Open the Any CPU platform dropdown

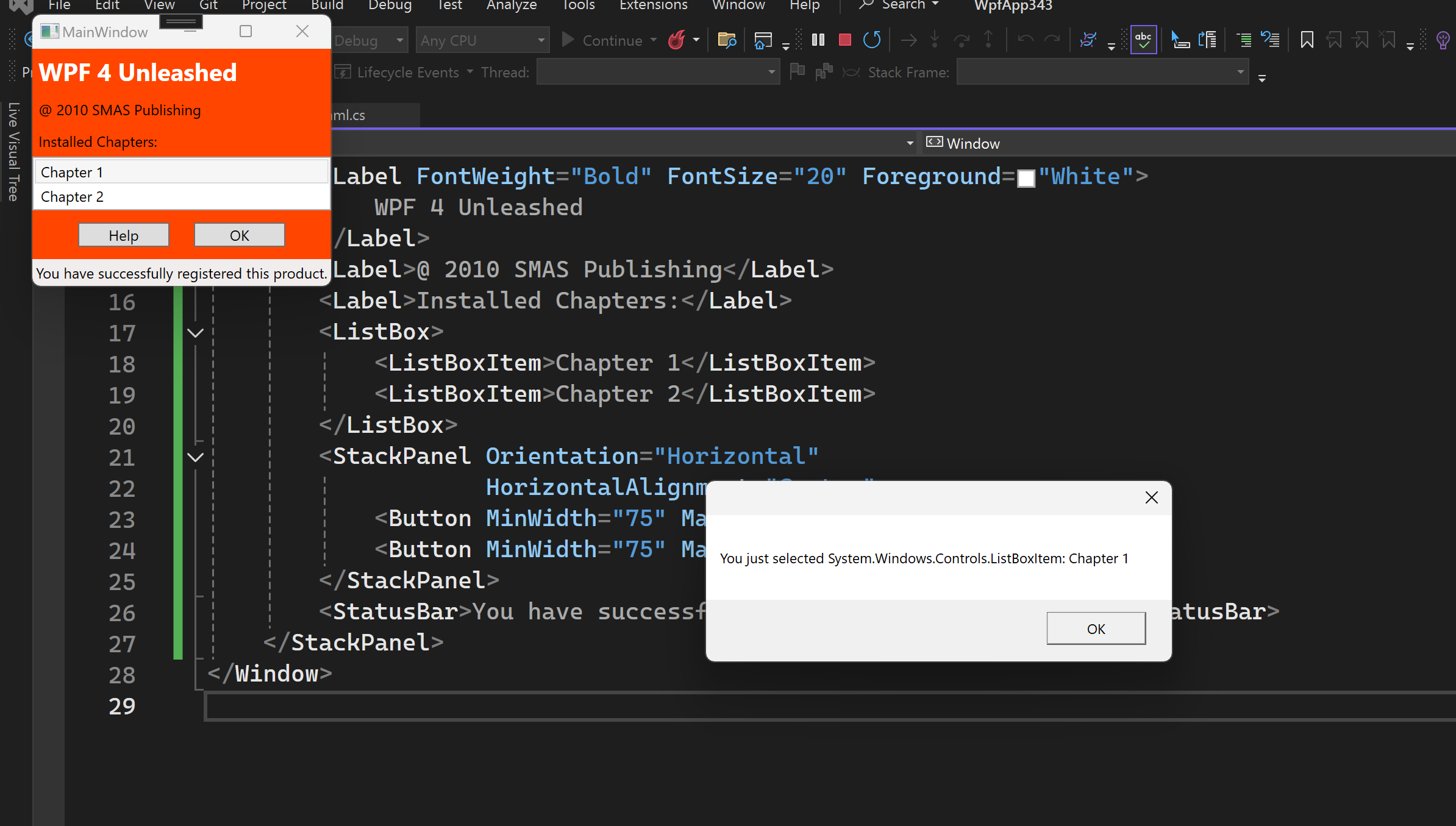(x=482, y=40)
